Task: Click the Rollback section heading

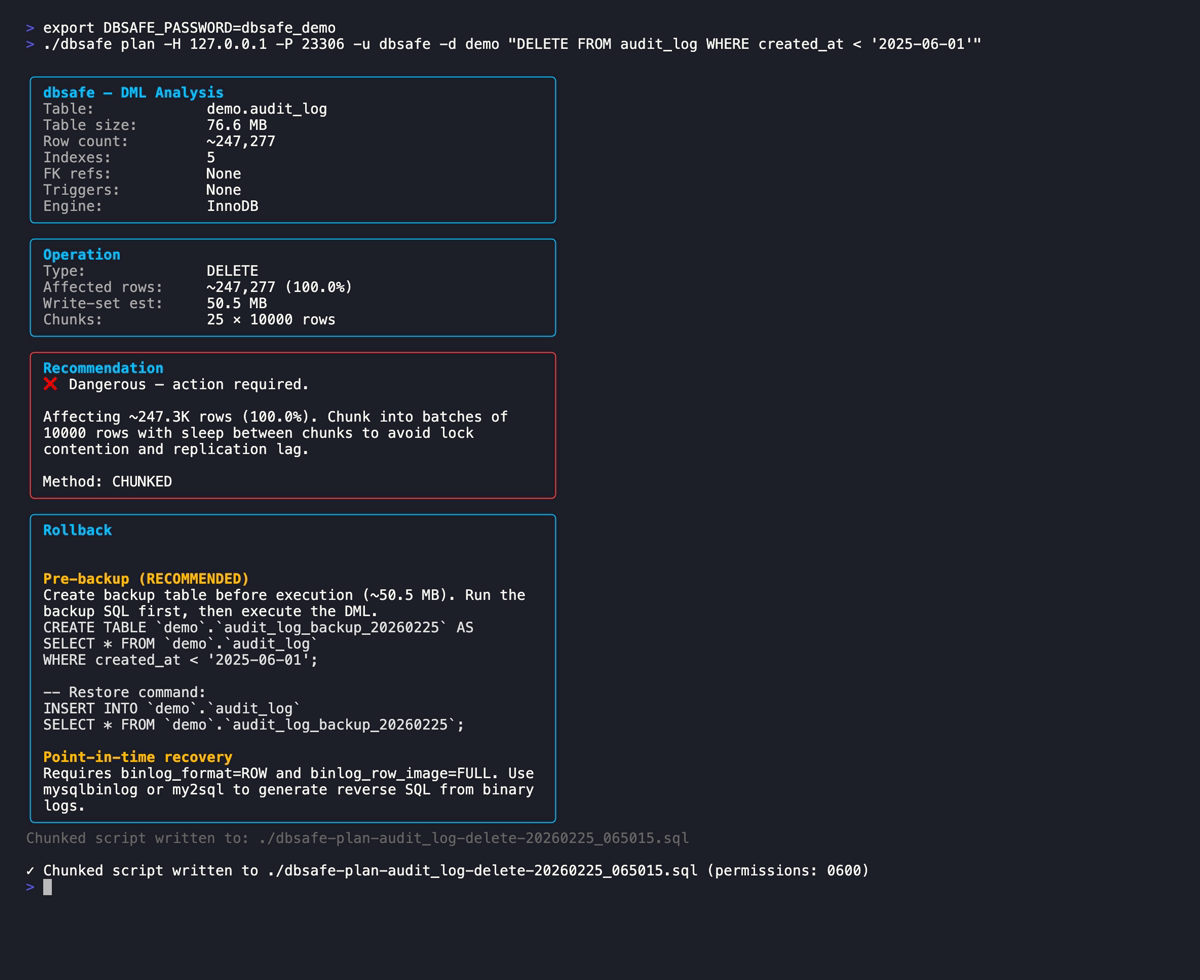Action: click(77, 530)
